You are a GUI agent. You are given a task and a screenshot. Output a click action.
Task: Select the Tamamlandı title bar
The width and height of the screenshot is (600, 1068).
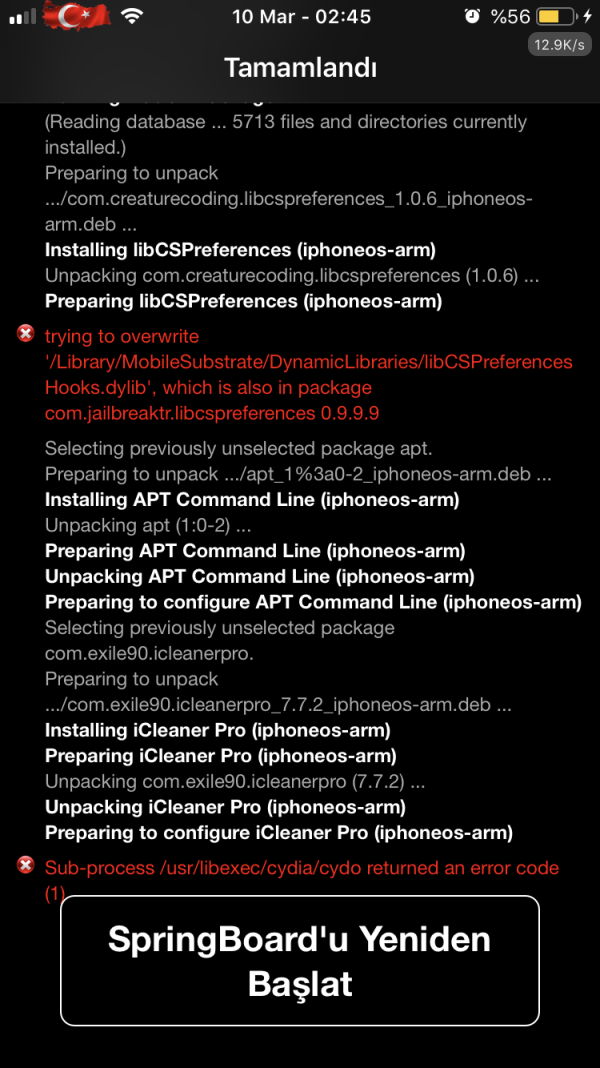click(300, 67)
